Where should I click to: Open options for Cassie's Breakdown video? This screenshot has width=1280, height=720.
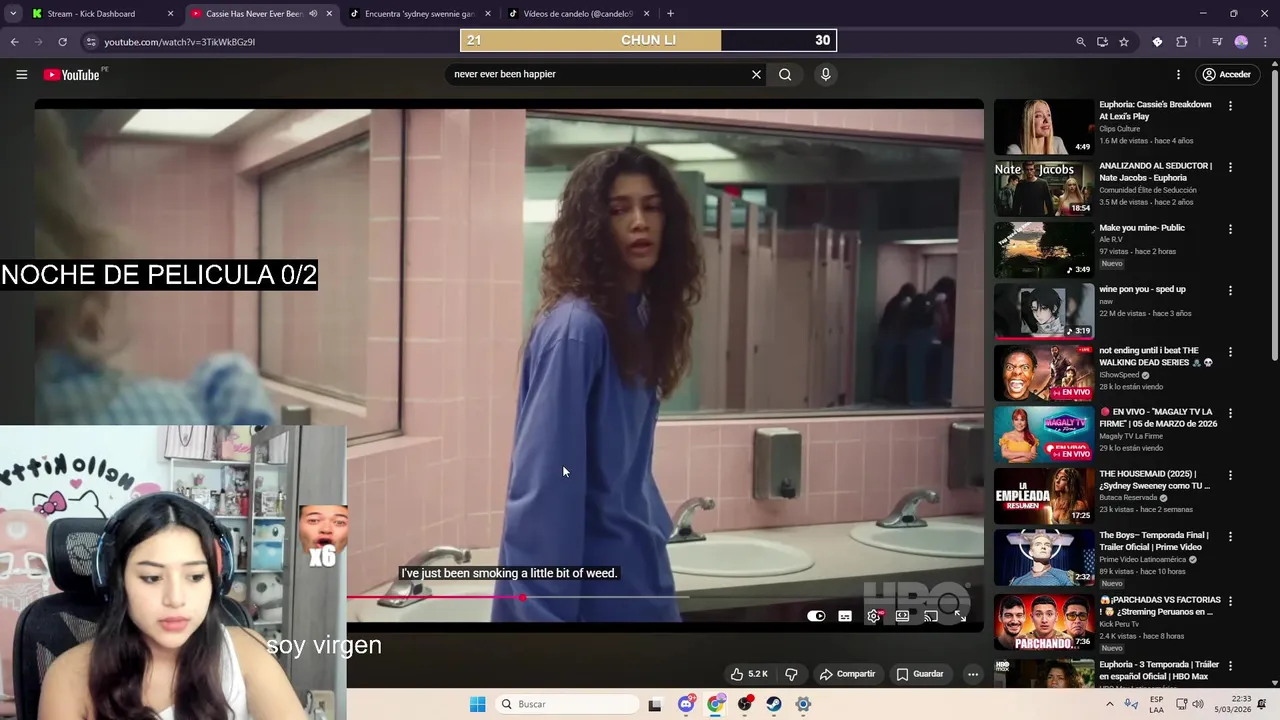click(1230, 106)
